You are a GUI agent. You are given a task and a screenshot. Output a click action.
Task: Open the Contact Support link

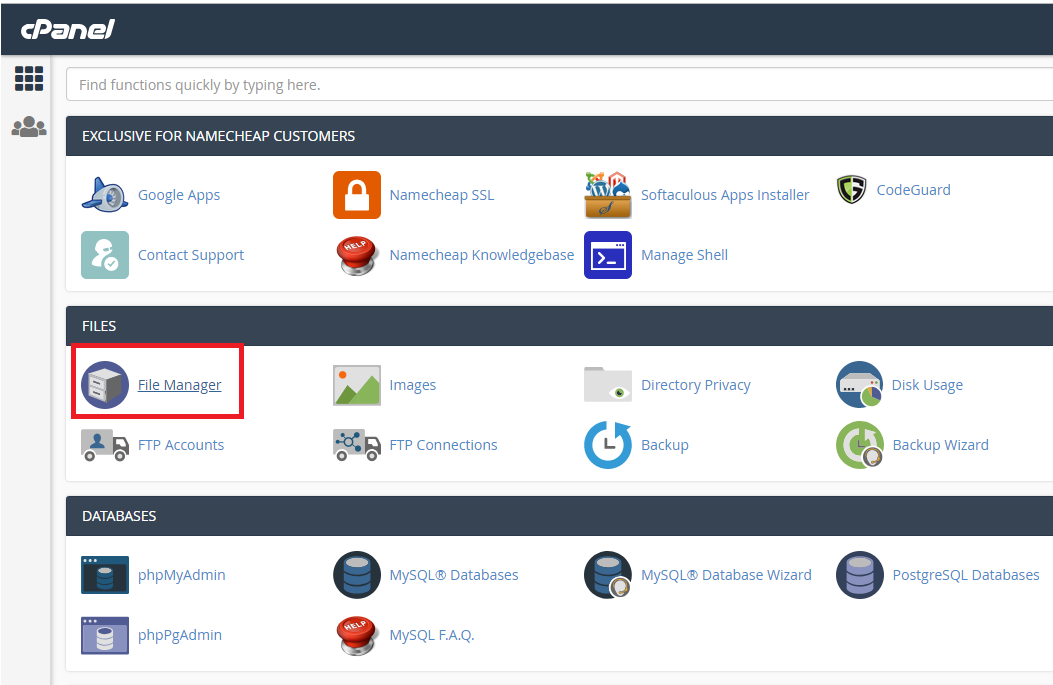(x=191, y=255)
